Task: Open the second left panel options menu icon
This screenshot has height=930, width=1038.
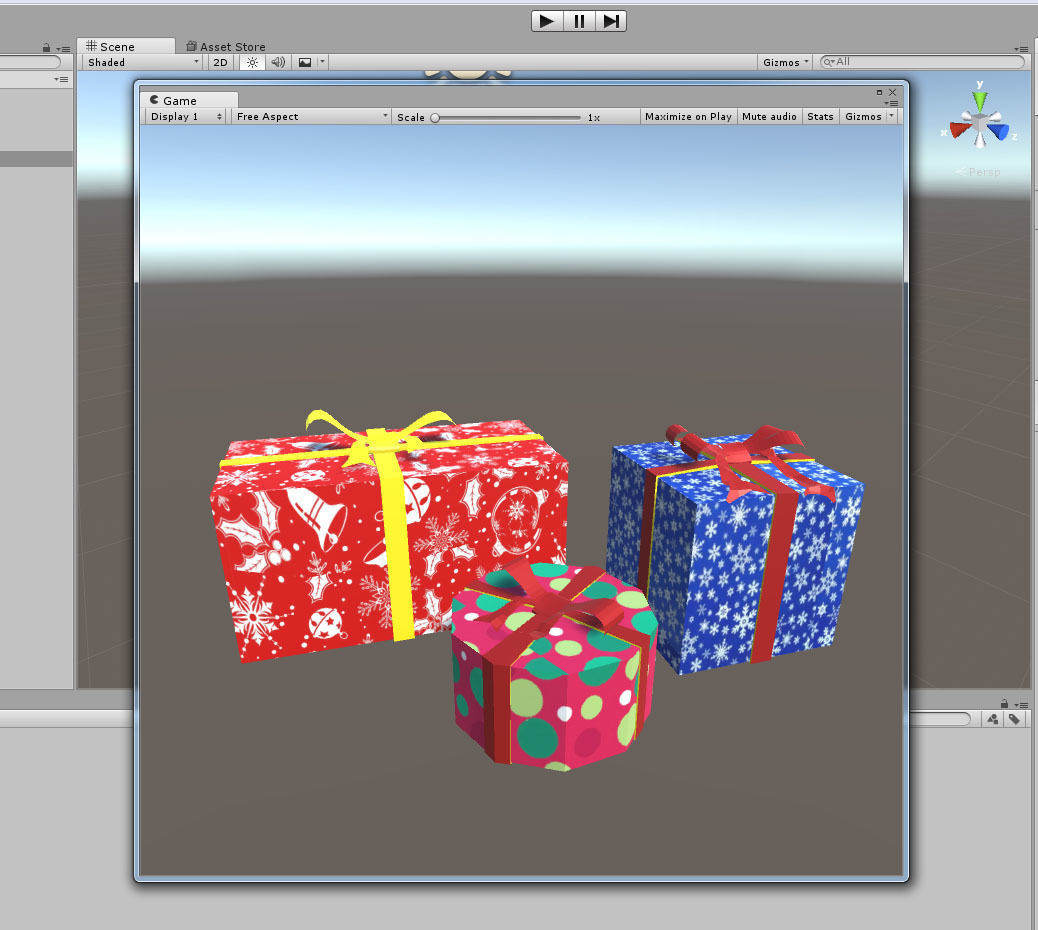Action: click(62, 79)
